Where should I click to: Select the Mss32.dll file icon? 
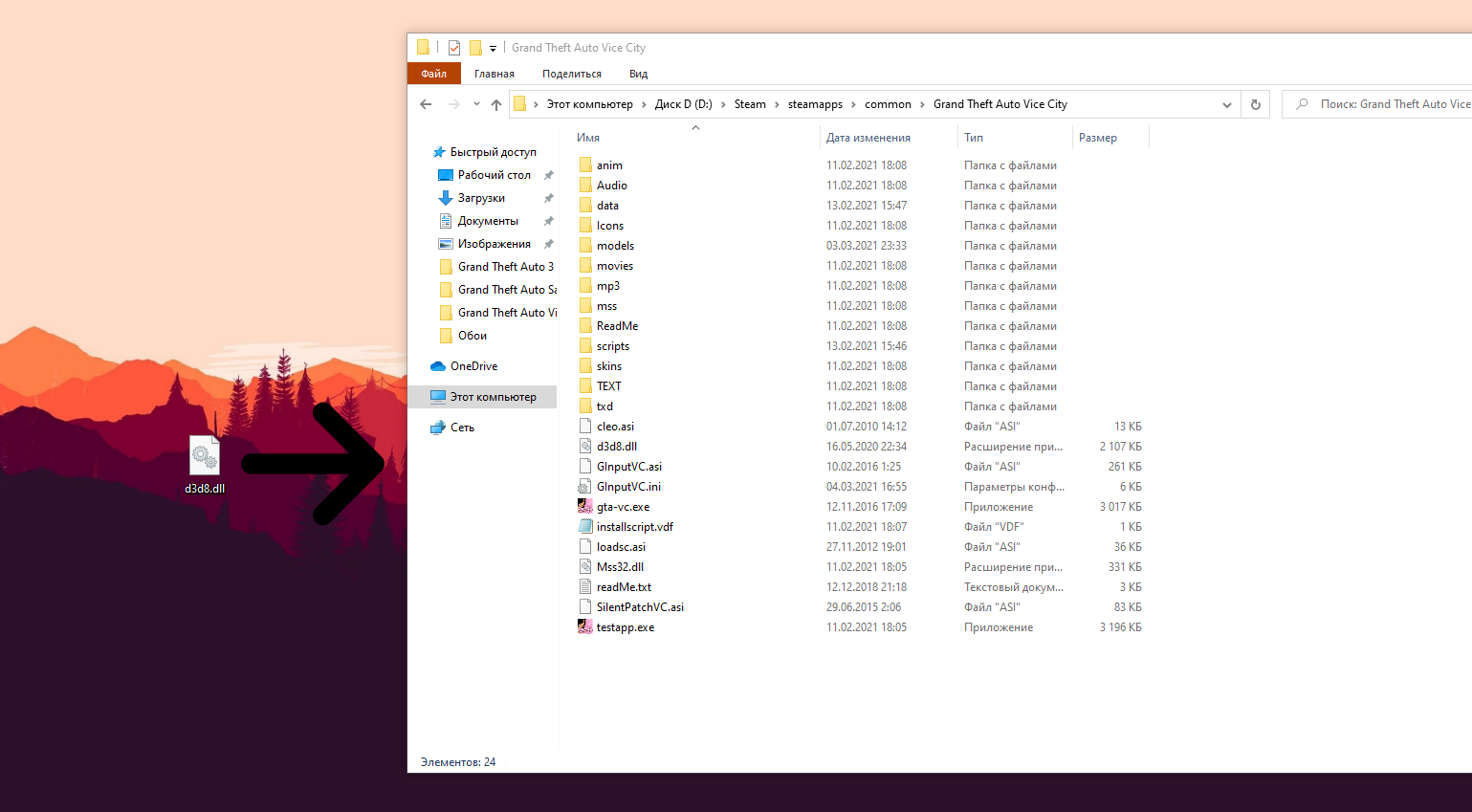(585, 567)
